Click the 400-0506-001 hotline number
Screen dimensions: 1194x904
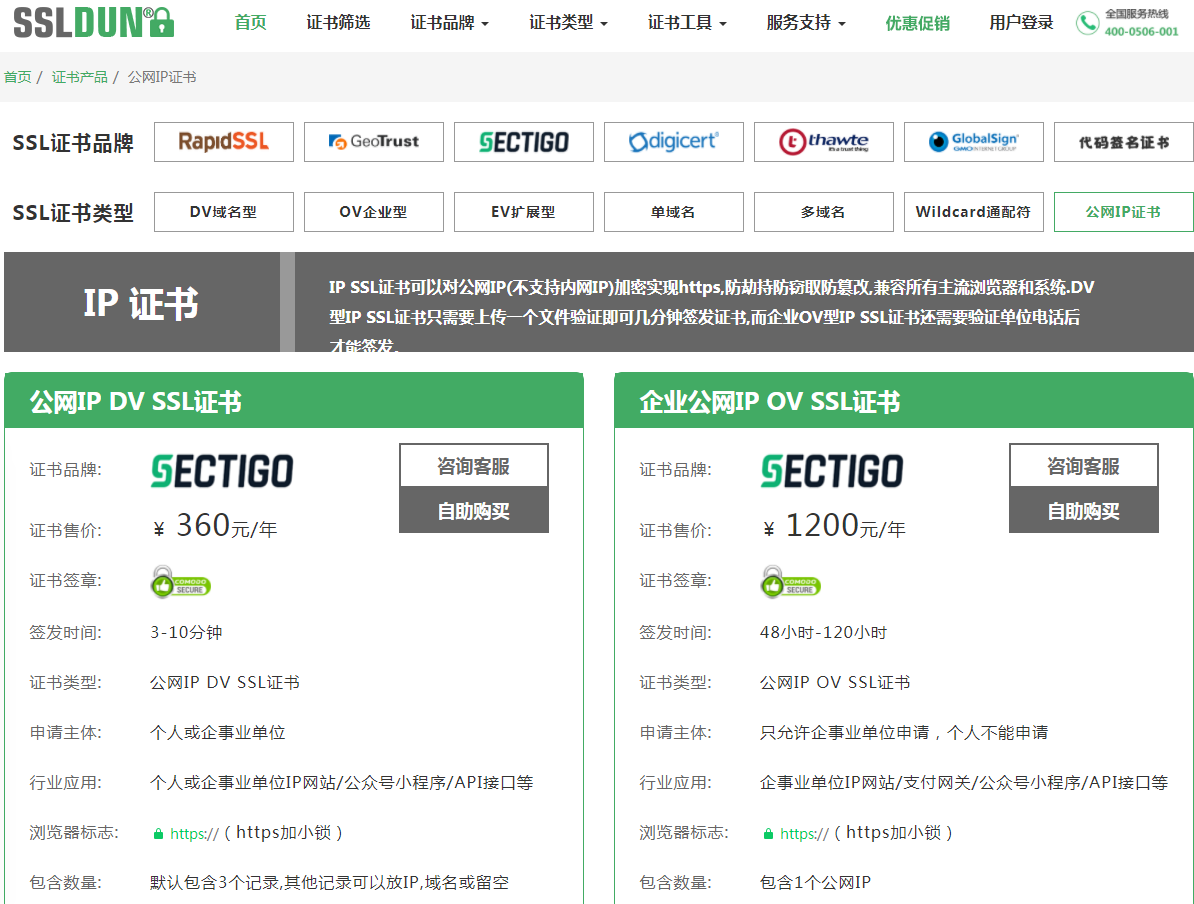coord(1141,31)
